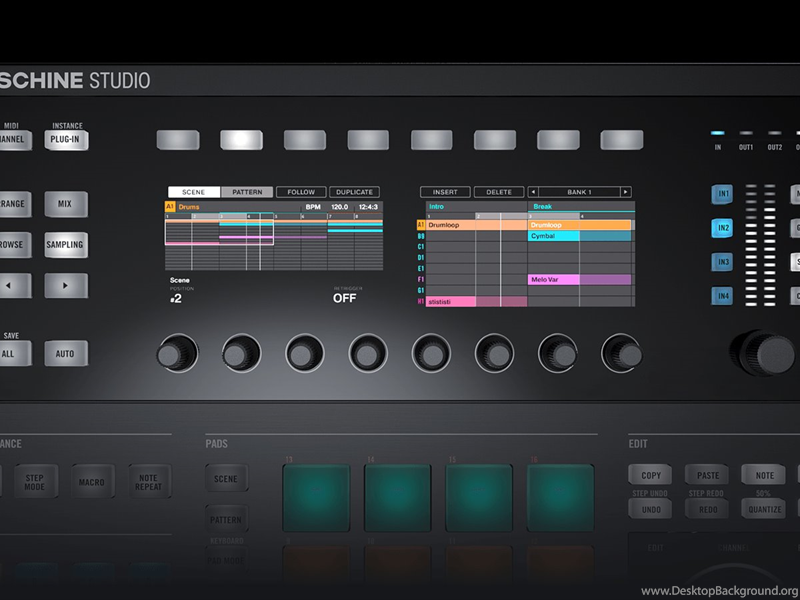Choose DELETE on the right display
Image resolution: width=800 pixels, height=600 pixels.
(x=499, y=192)
